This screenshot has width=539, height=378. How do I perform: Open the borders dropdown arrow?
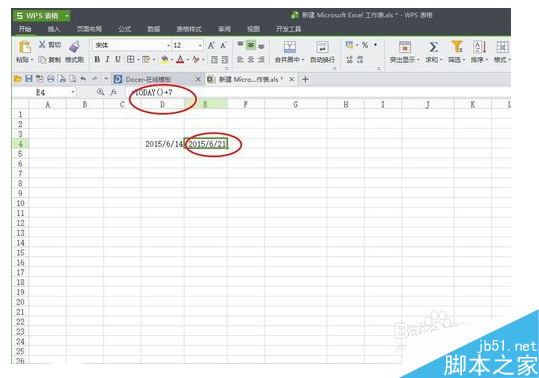tap(138, 60)
